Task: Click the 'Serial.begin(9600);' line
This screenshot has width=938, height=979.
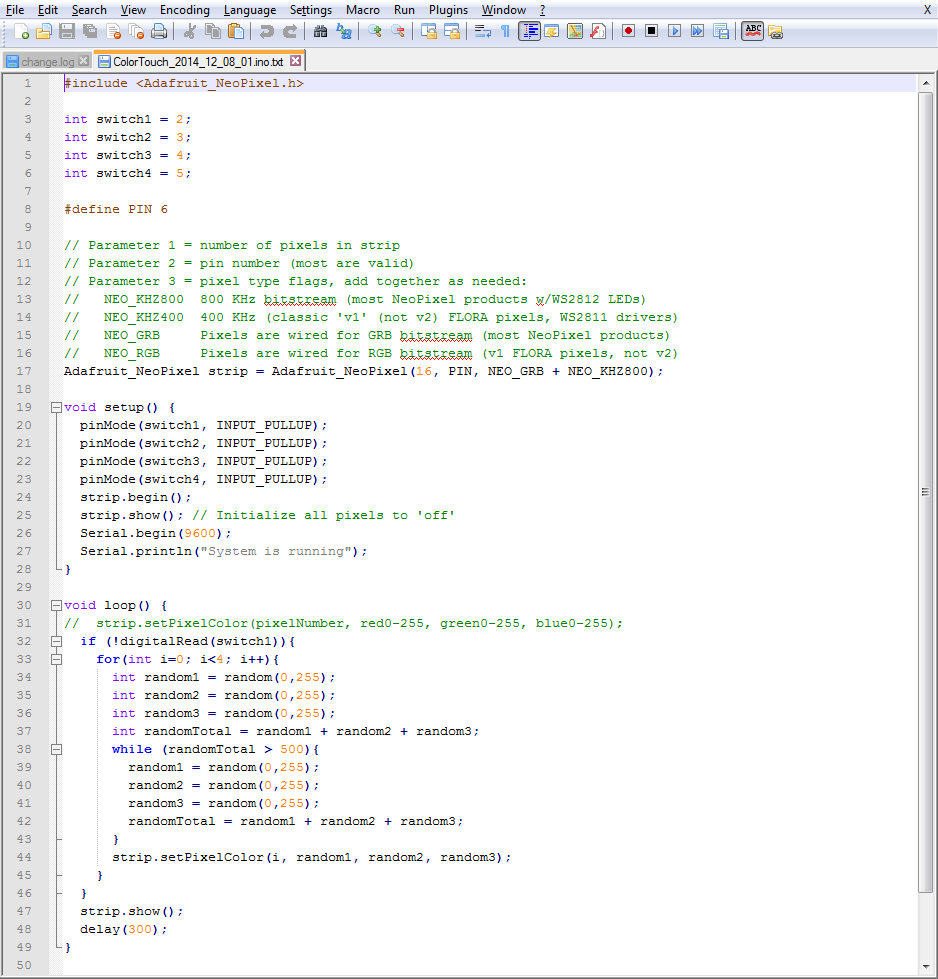Action: click(156, 533)
